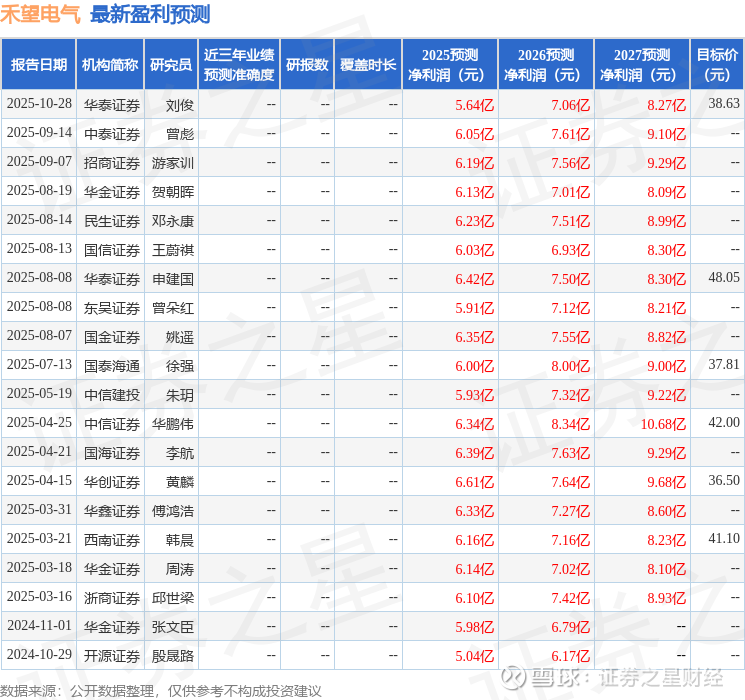The height and width of the screenshot is (700, 745).
Task: Click the 6.79亿 forecast value
Action: pos(571,627)
